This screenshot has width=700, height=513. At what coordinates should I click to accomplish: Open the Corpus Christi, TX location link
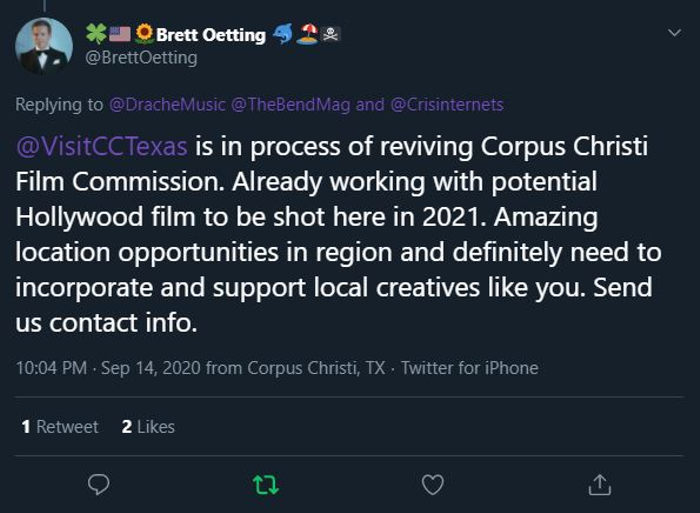click(316, 368)
